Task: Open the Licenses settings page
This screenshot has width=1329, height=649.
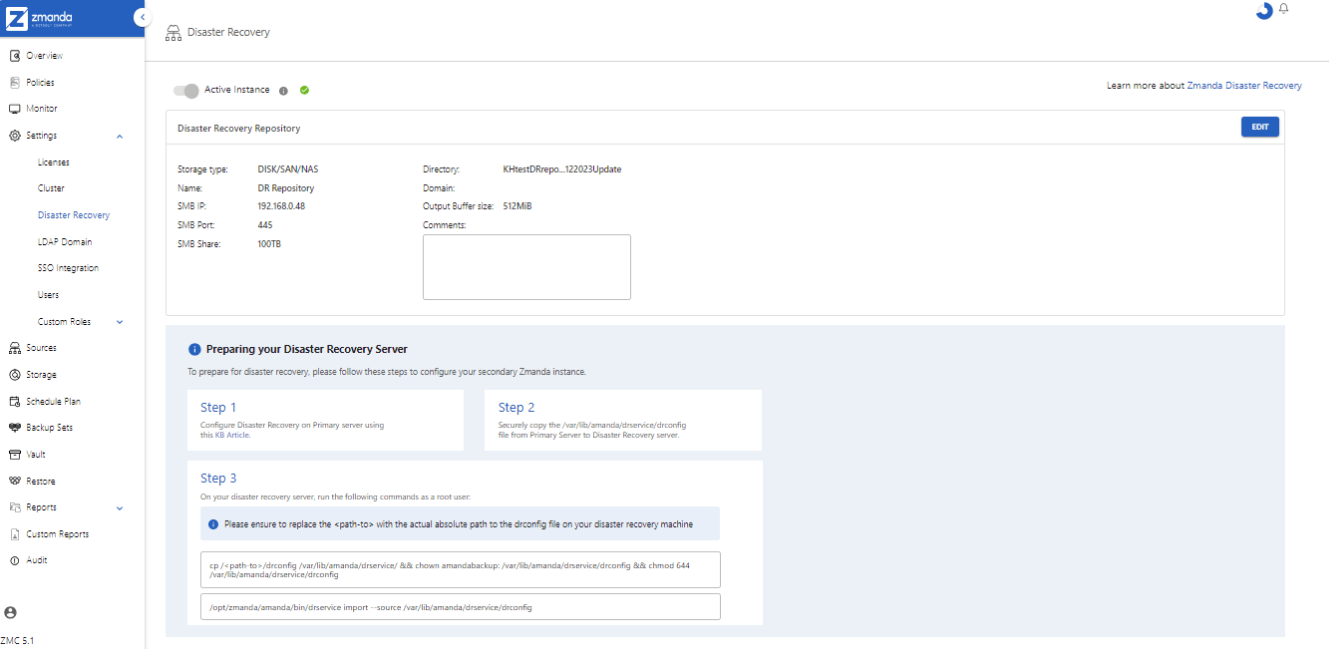Action: pos(53,162)
